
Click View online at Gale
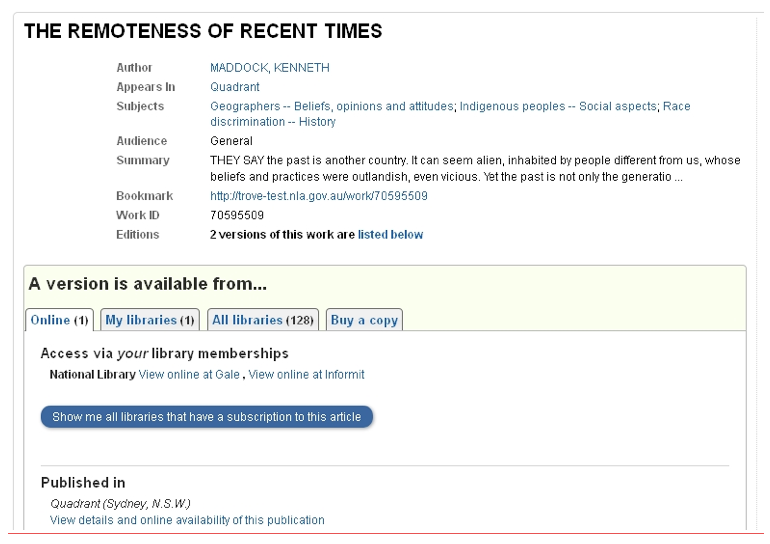click(x=189, y=375)
